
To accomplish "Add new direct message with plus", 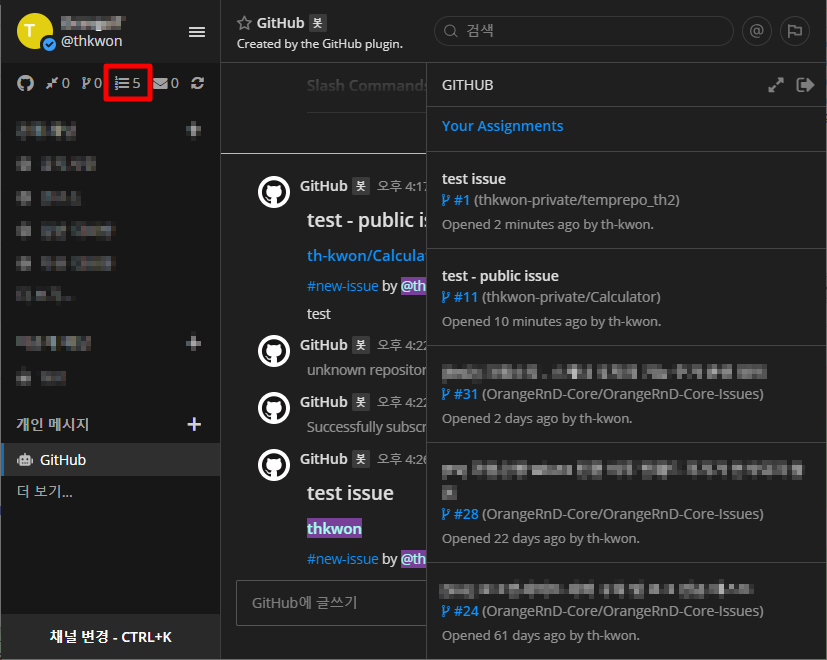I will pyautogui.click(x=194, y=424).
